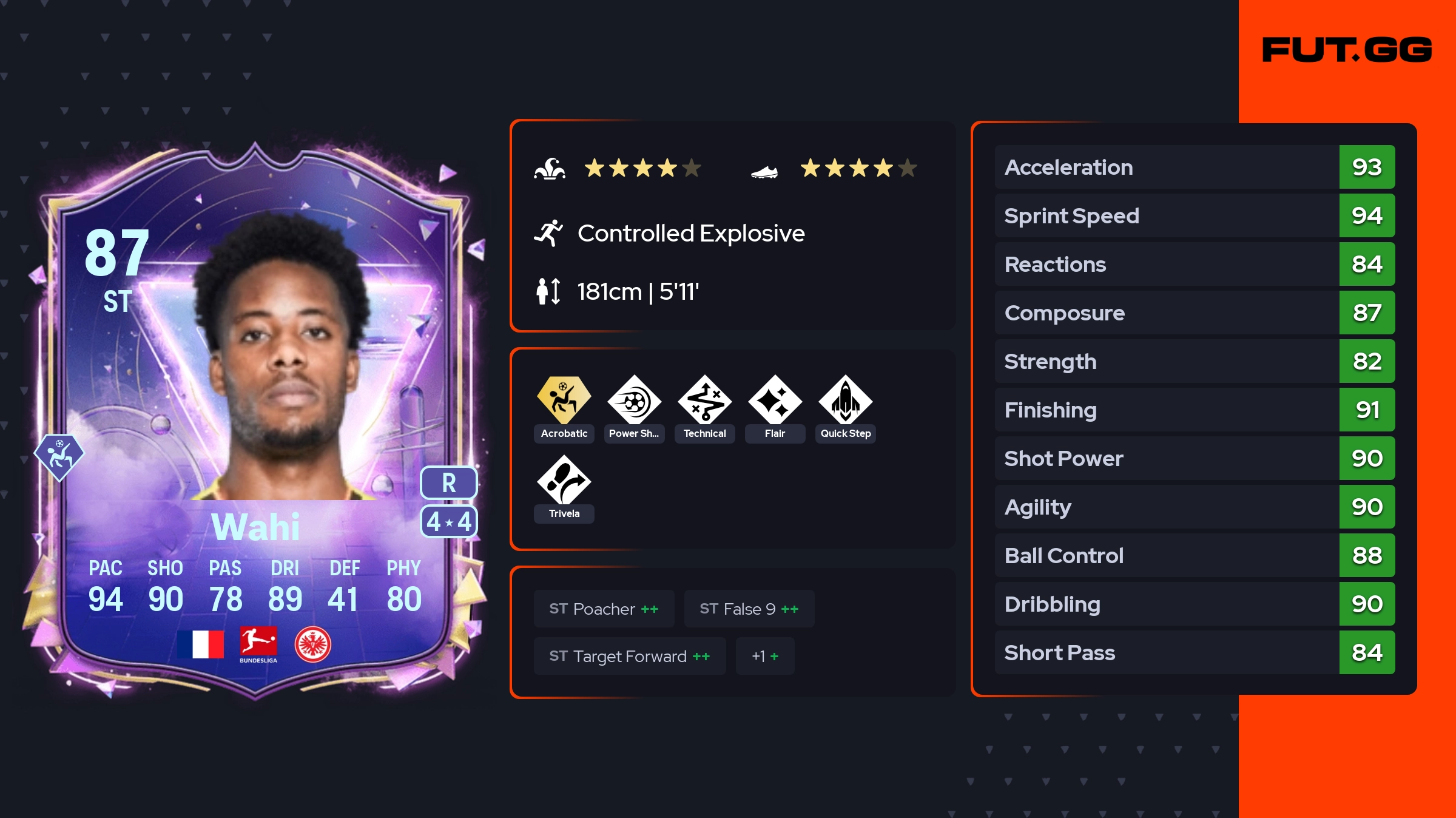1456x818 pixels.
Task: Click the ST Target Forward ++ role
Action: (630, 656)
